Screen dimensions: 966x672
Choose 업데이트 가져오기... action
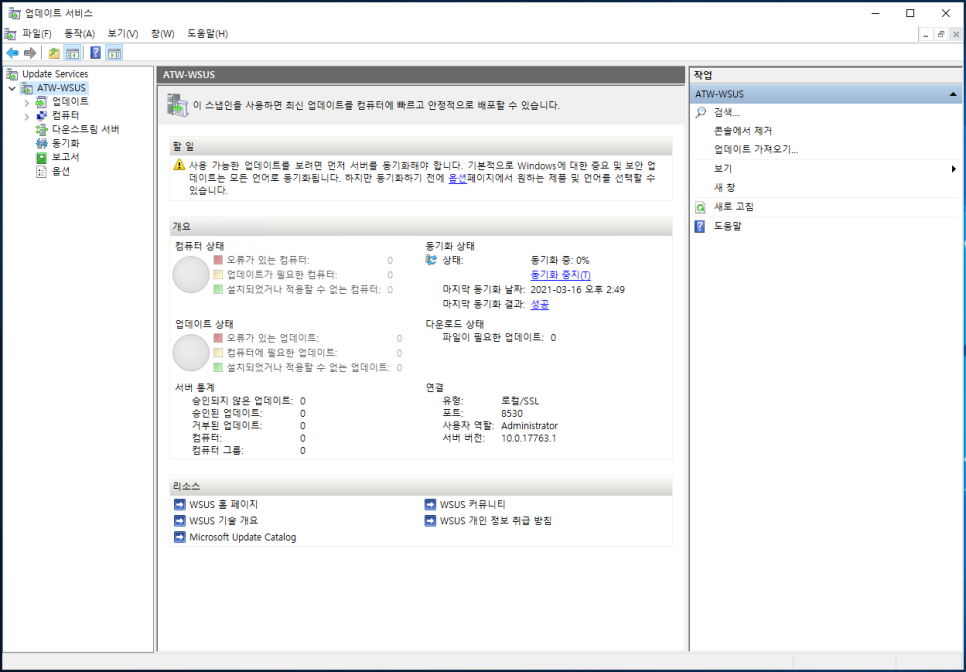(x=756, y=150)
